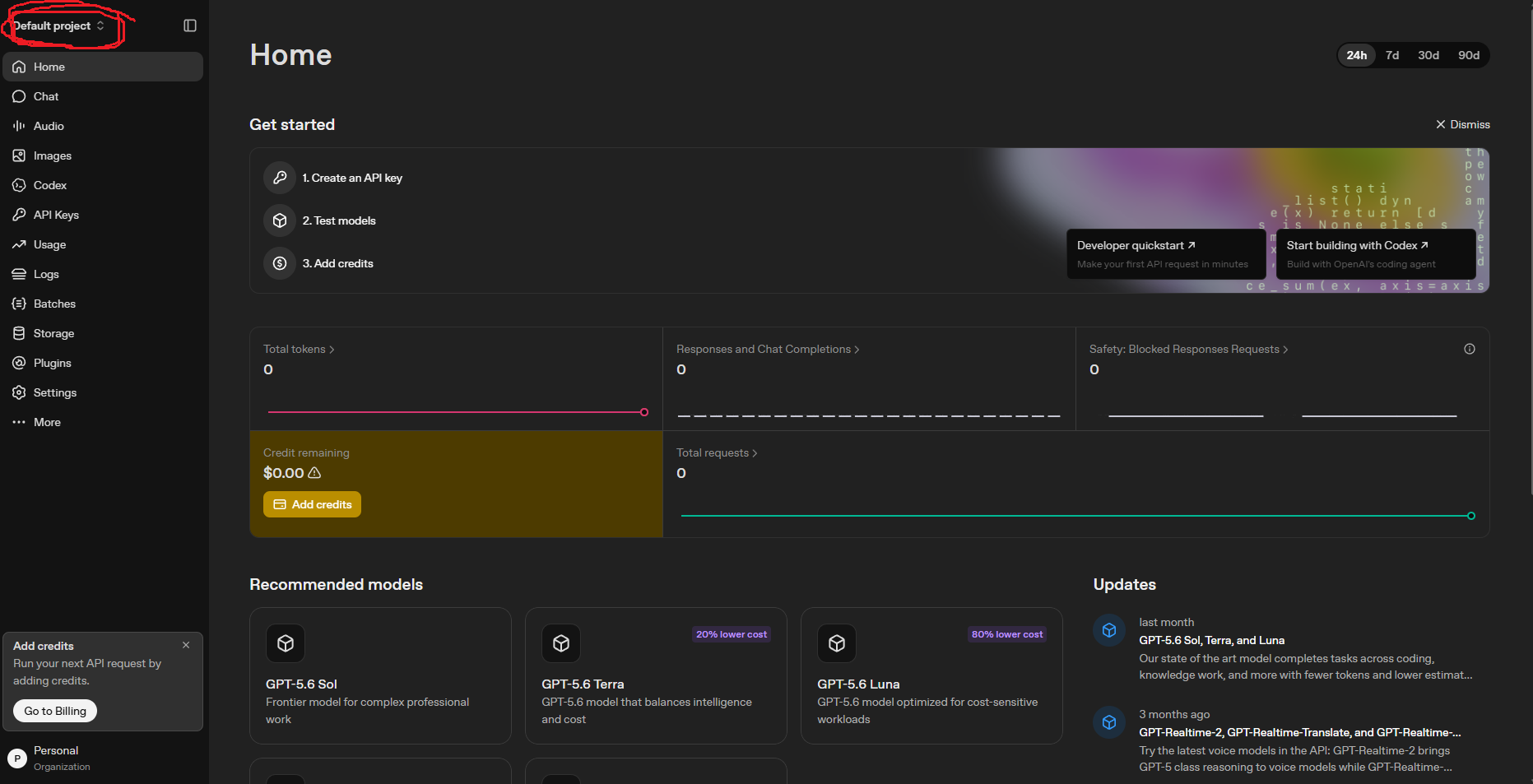Viewport: 1533px width, 784px height.
Task: Go to the Audio section
Action: (x=103, y=126)
